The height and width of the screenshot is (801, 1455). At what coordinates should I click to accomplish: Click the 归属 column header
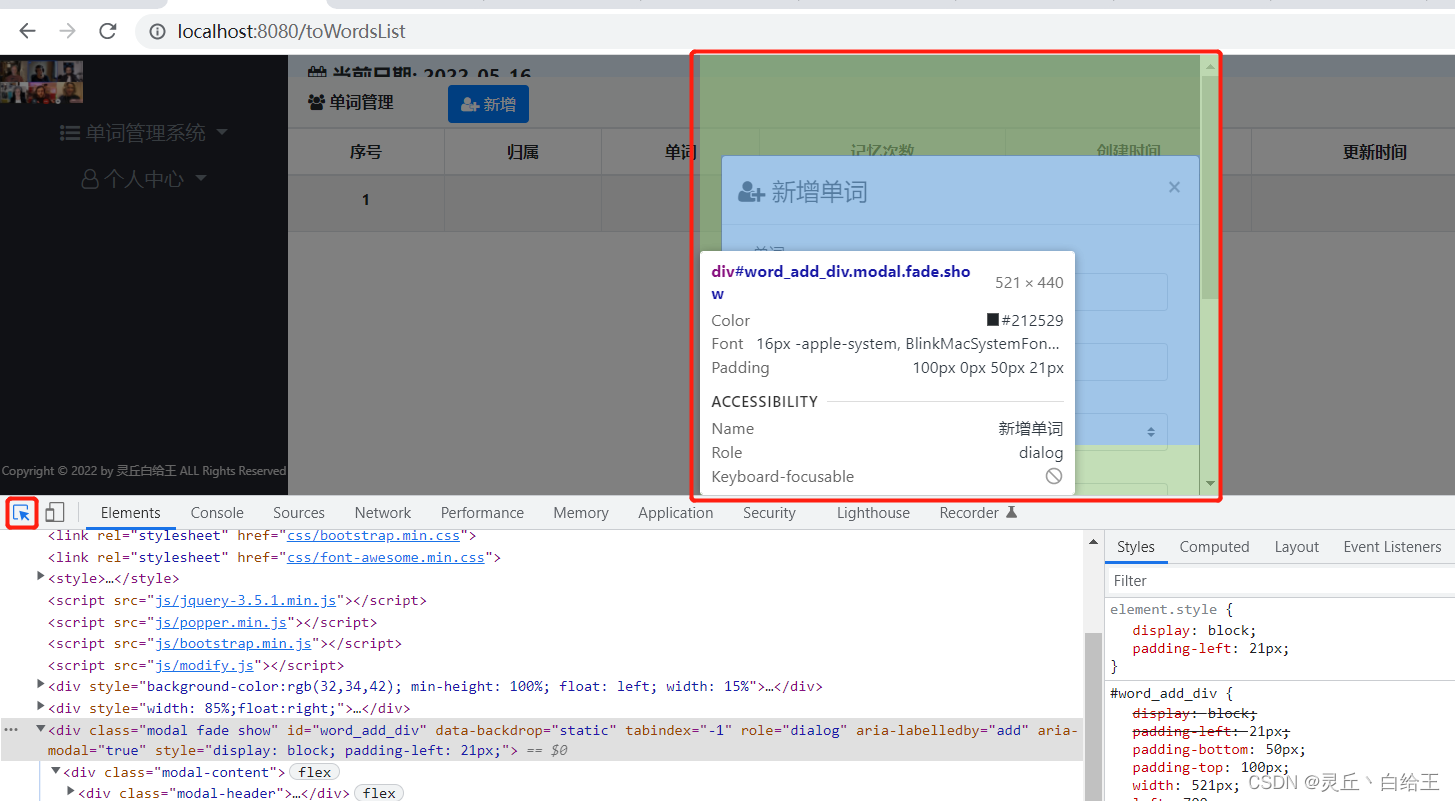(x=523, y=152)
